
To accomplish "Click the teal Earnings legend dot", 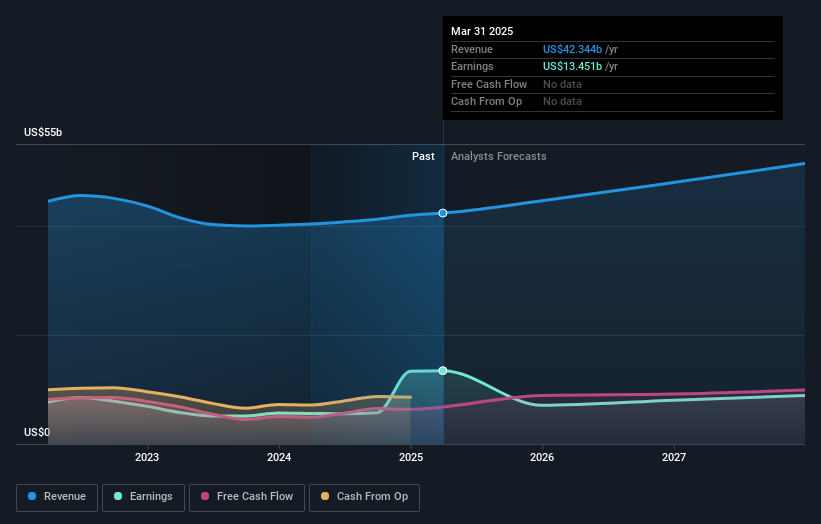I will [118, 496].
